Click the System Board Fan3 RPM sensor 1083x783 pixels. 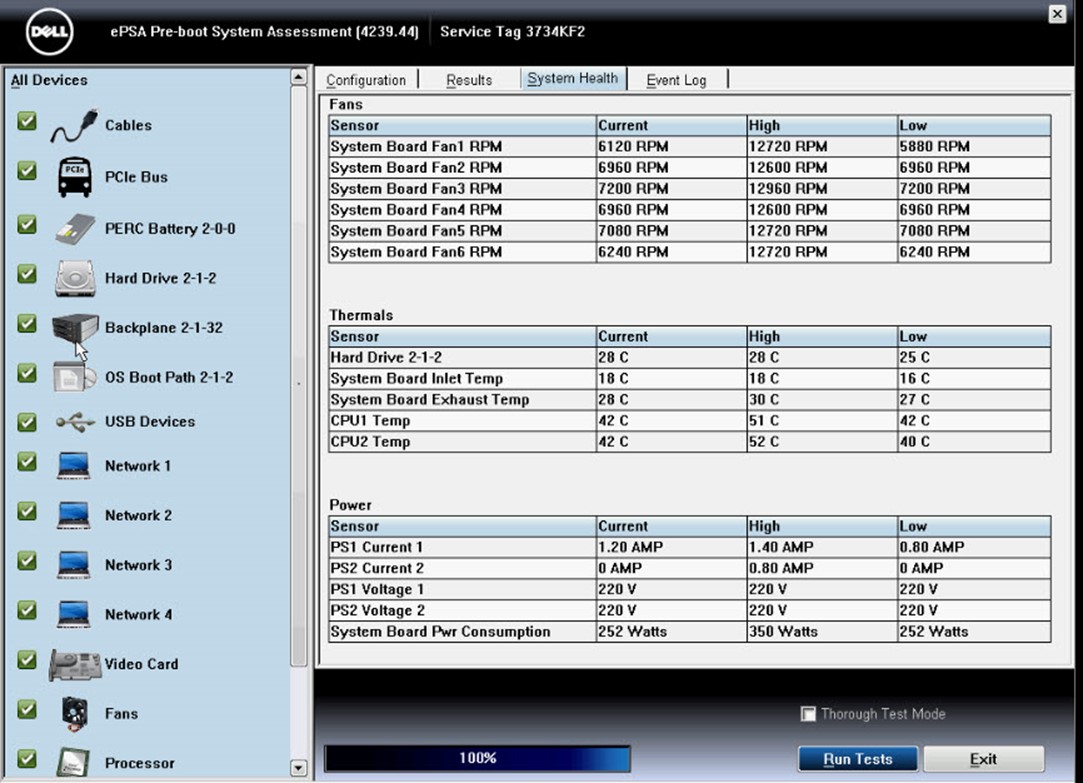pos(416,188)
